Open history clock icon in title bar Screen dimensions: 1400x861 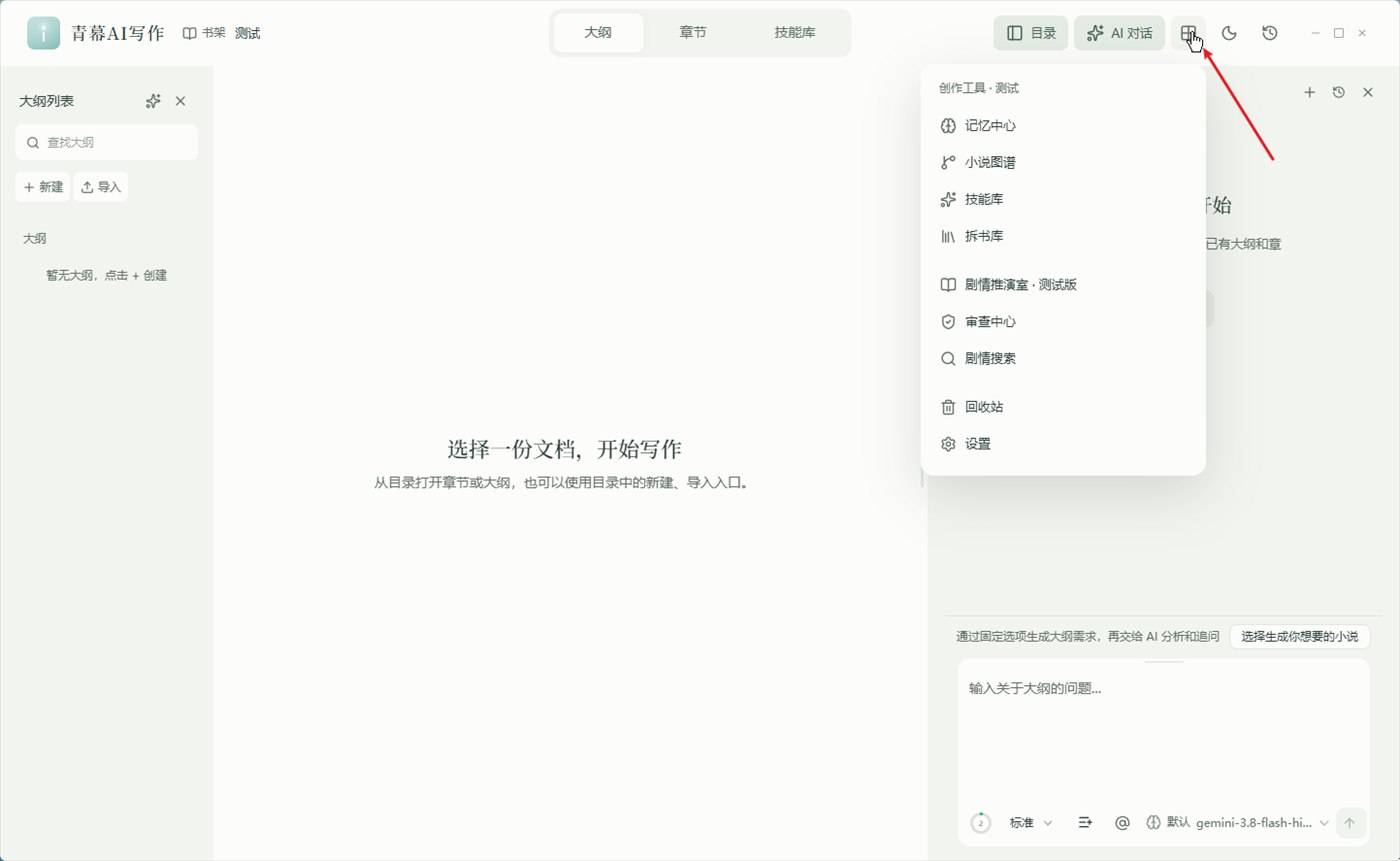click(x=1270, y=33)
